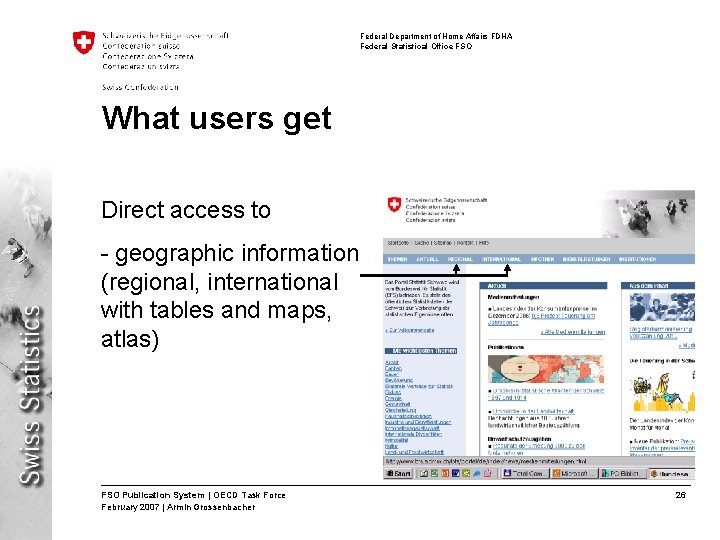Open the Internationale Disparitäten topic link
The image size is (720, 540).
[x=413, y=434]
